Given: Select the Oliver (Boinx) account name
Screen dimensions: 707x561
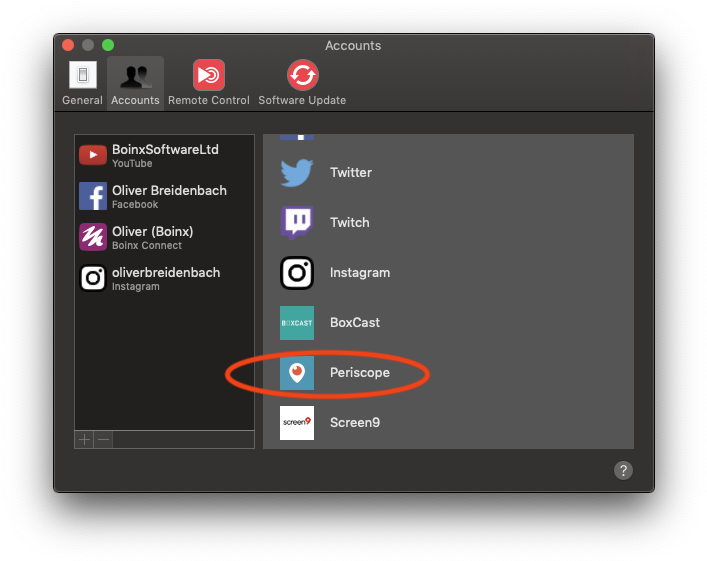Looking at the screenshot, I should pyautogui.click(x=152, y=231).
